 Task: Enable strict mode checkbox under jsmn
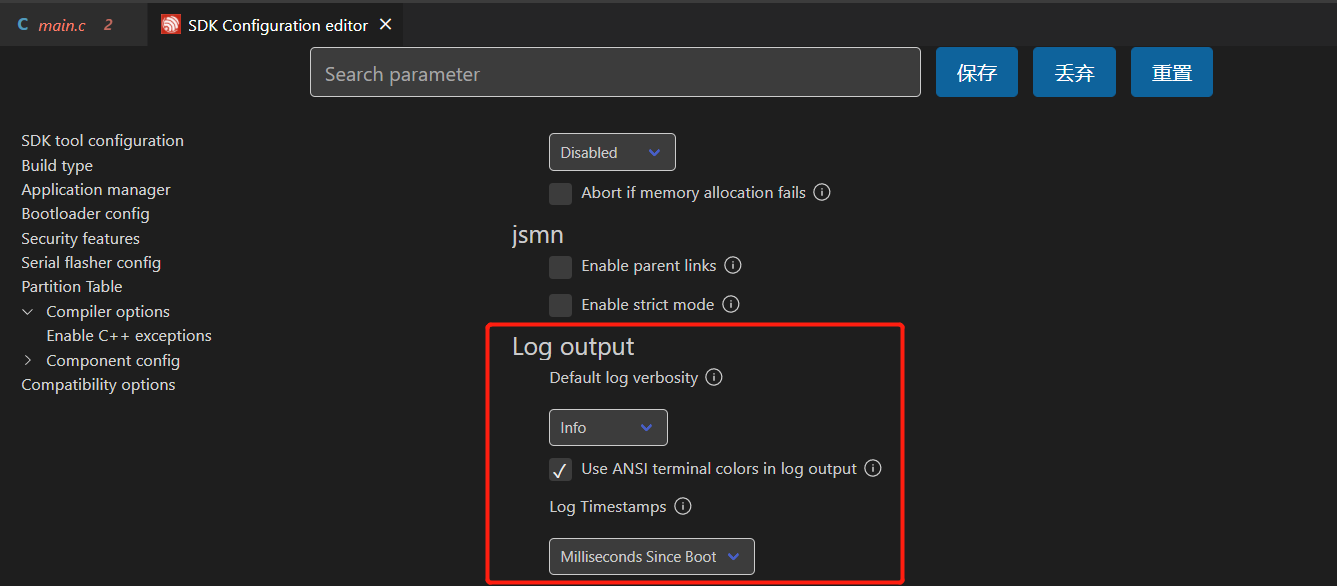point(561,305)
